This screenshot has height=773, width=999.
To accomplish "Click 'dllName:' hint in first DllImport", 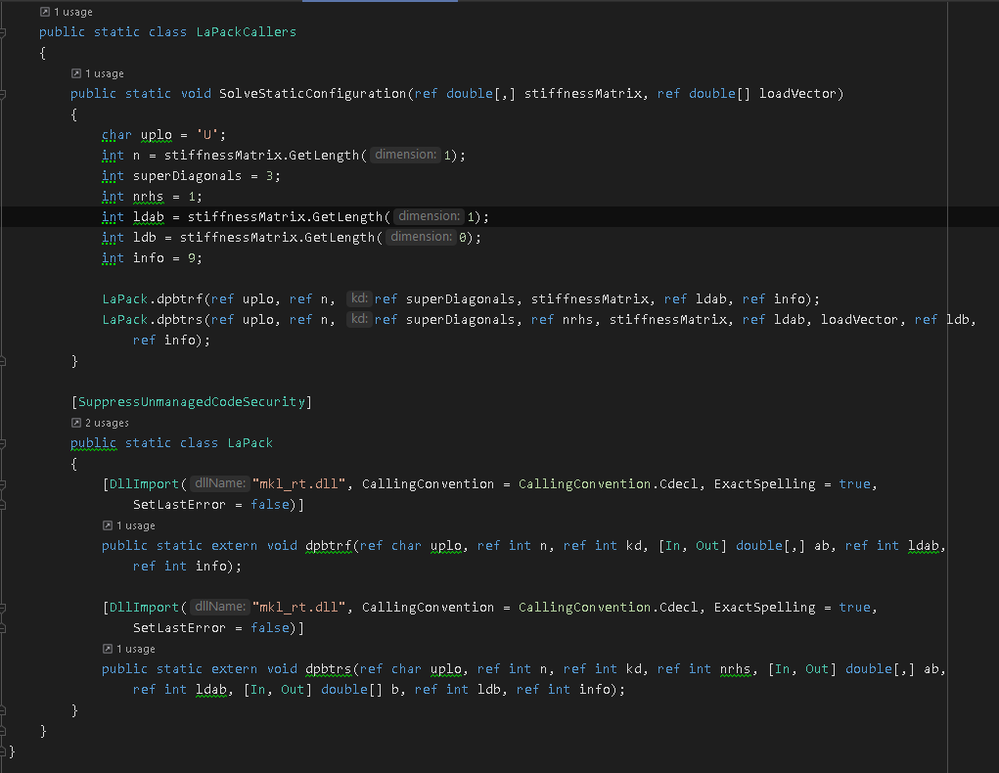I will [x=220, y=483].
